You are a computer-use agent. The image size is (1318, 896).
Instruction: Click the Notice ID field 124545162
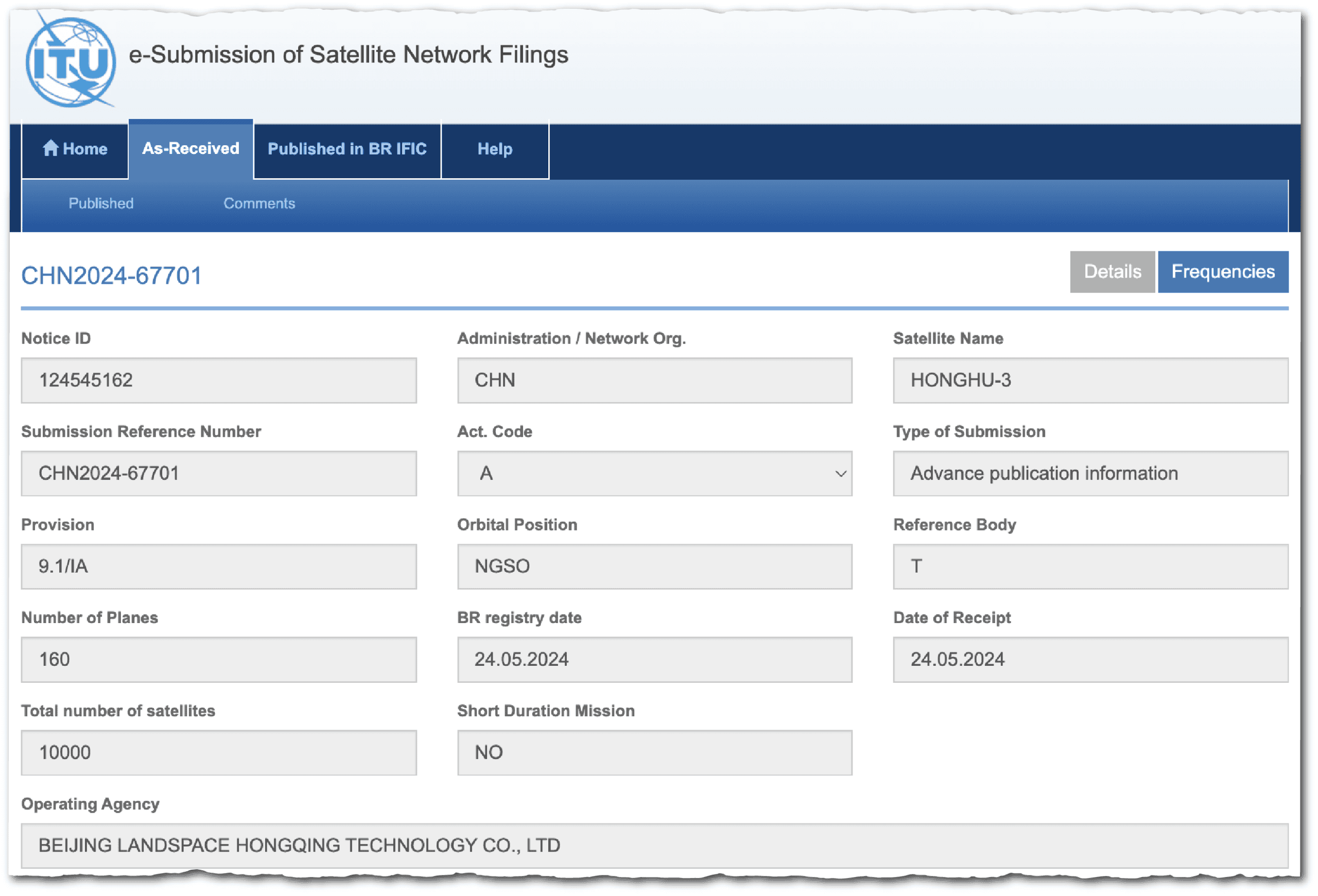pyautogui.click(x=218, y=380)
